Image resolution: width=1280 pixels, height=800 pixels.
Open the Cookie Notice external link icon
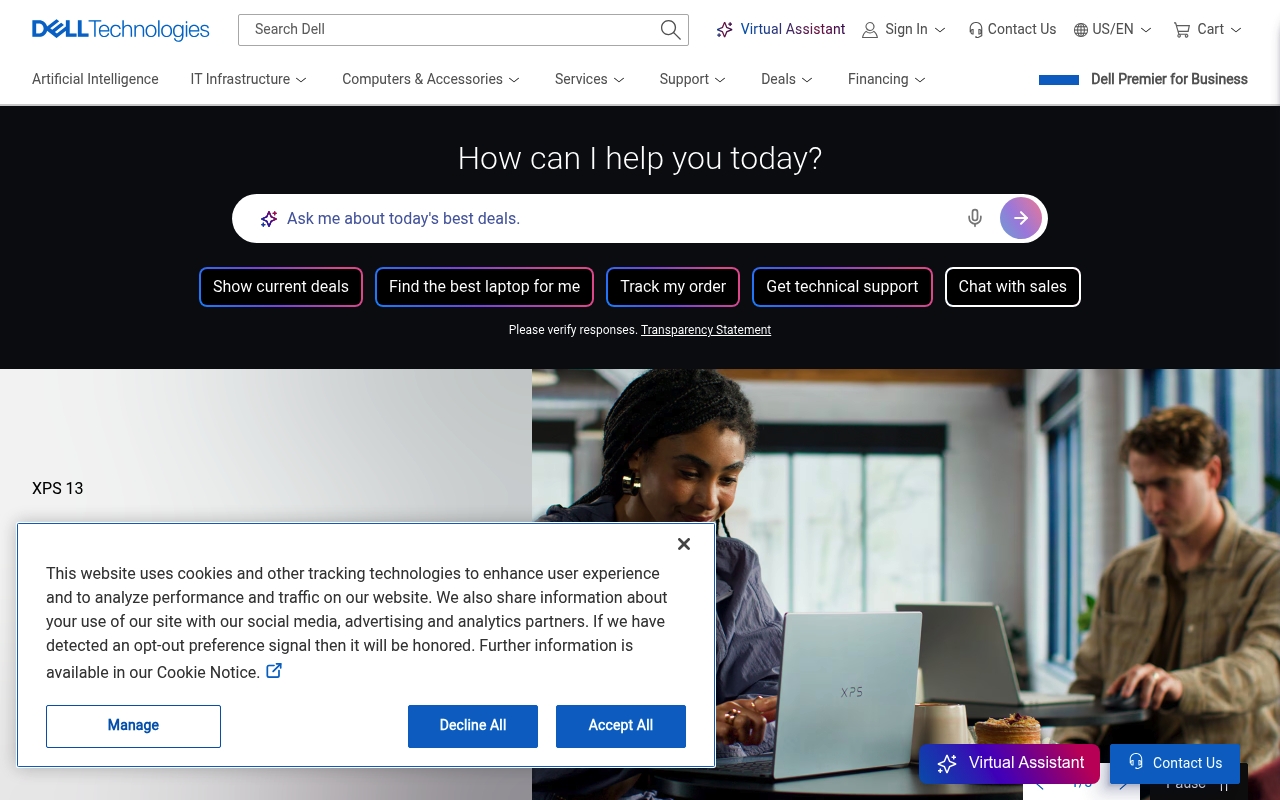tap(274, 671)
